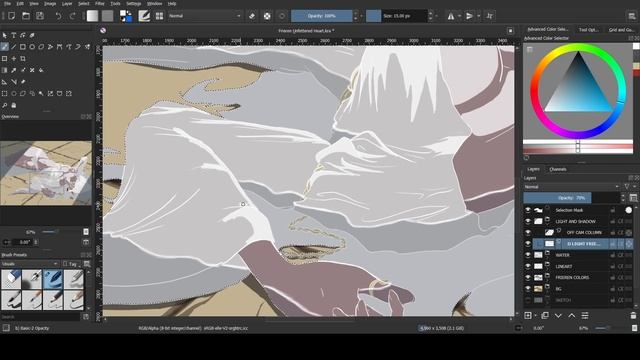Adjust the brush Opacity slider
Image resolution: width=640 pixels, height=360 pixels.
322,16
